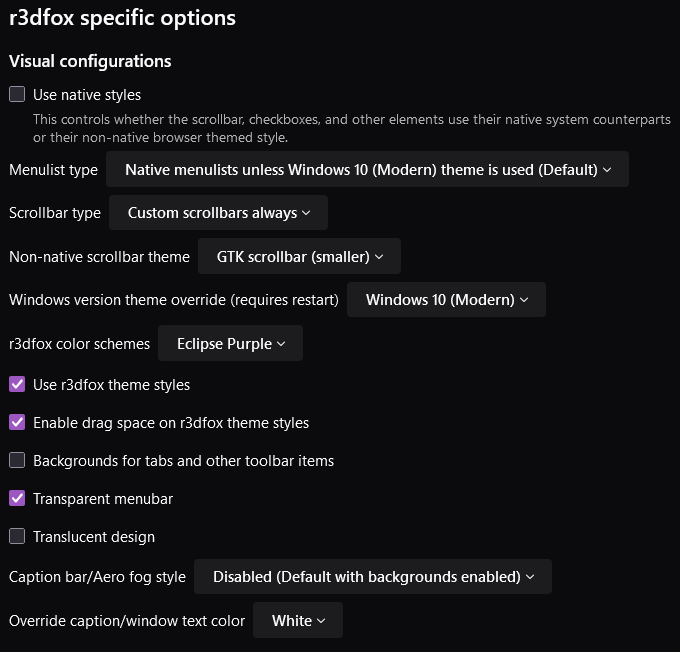Screen dimensions: 680x652
Task: Open the Menulist type dropdown
Action: (x=367, y=170)
